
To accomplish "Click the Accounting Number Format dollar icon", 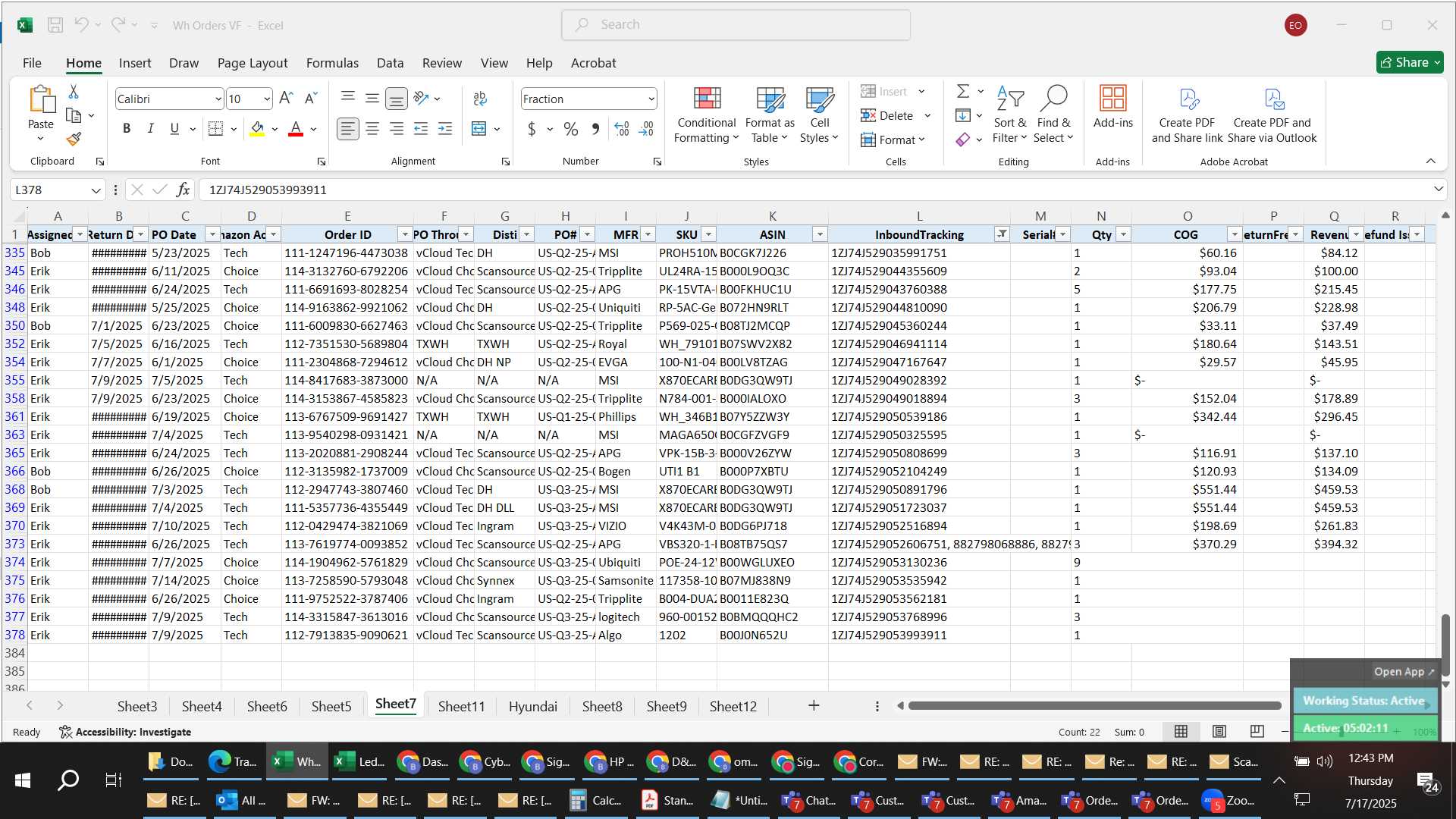I will click(532, 130).
